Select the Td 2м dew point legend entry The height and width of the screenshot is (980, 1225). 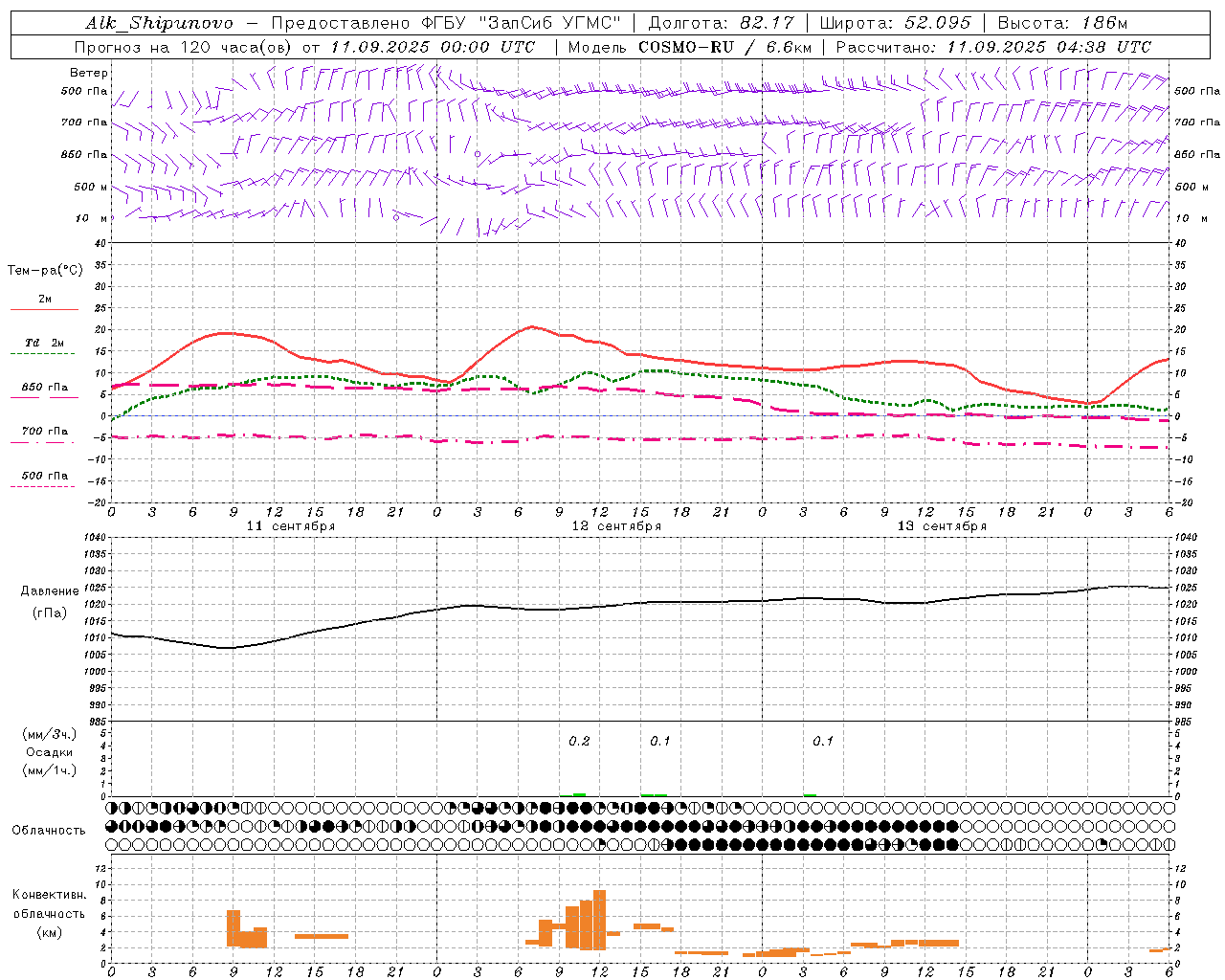point(45,343)
